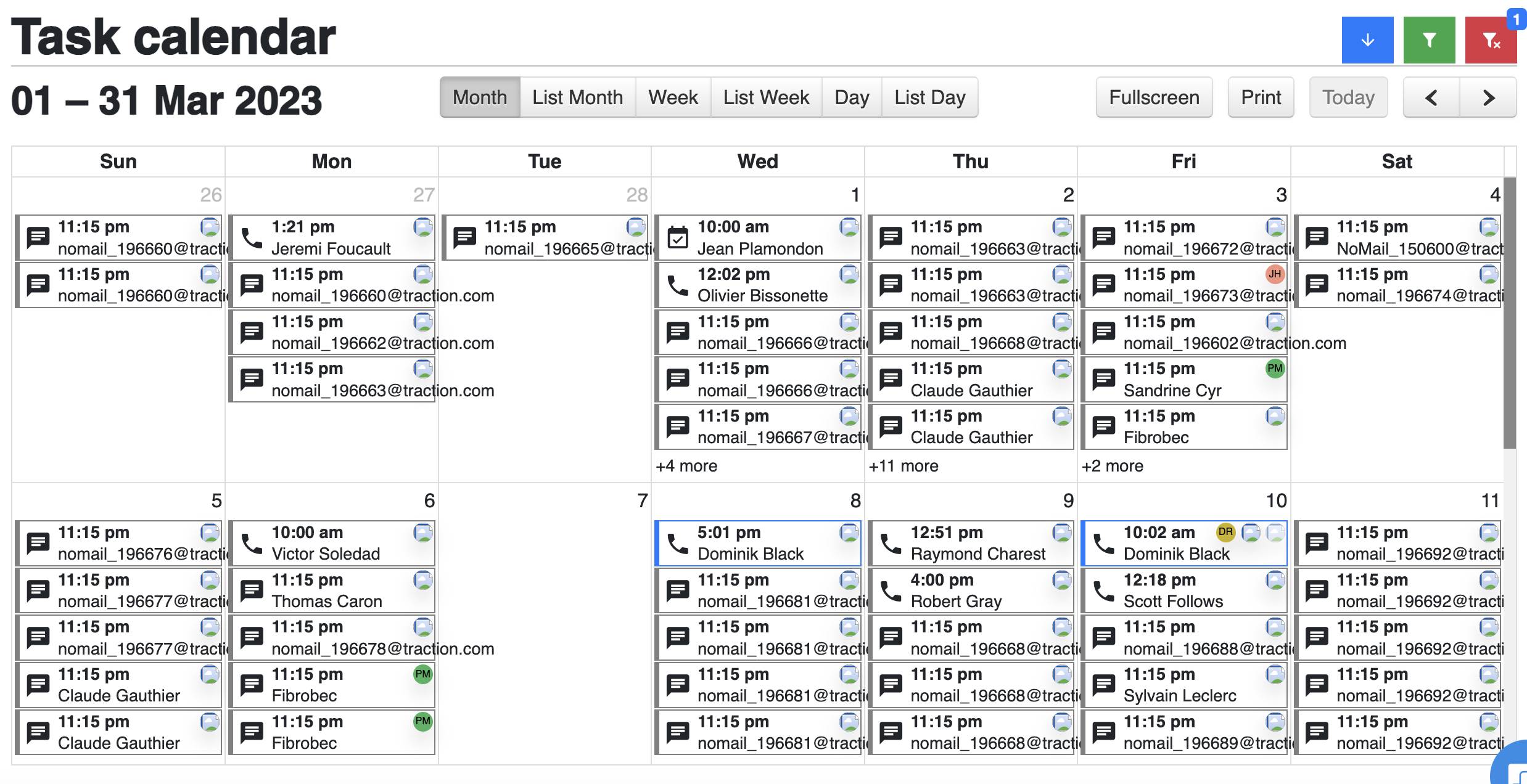The image size is (1527, 784).
Task: Click phone icon of Jeremi Foucault task
Action: click(x=252, y=238)
